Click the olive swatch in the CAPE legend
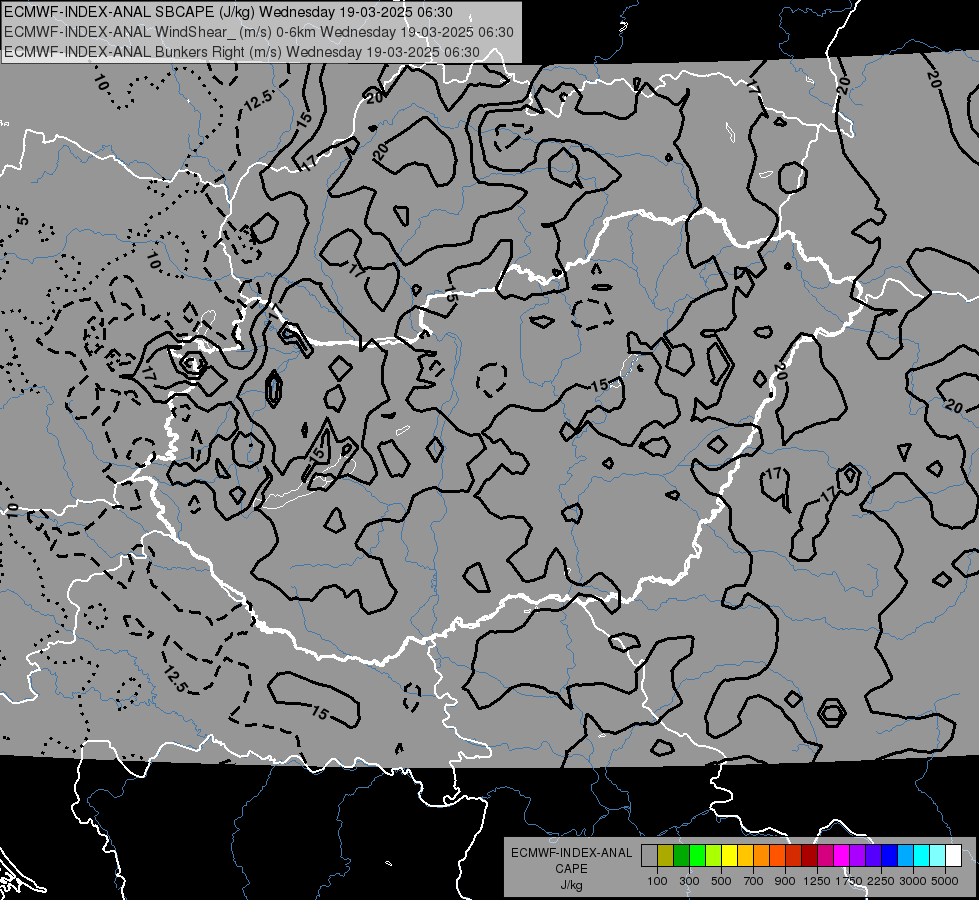979x900 pixels. tap(666, 855)
